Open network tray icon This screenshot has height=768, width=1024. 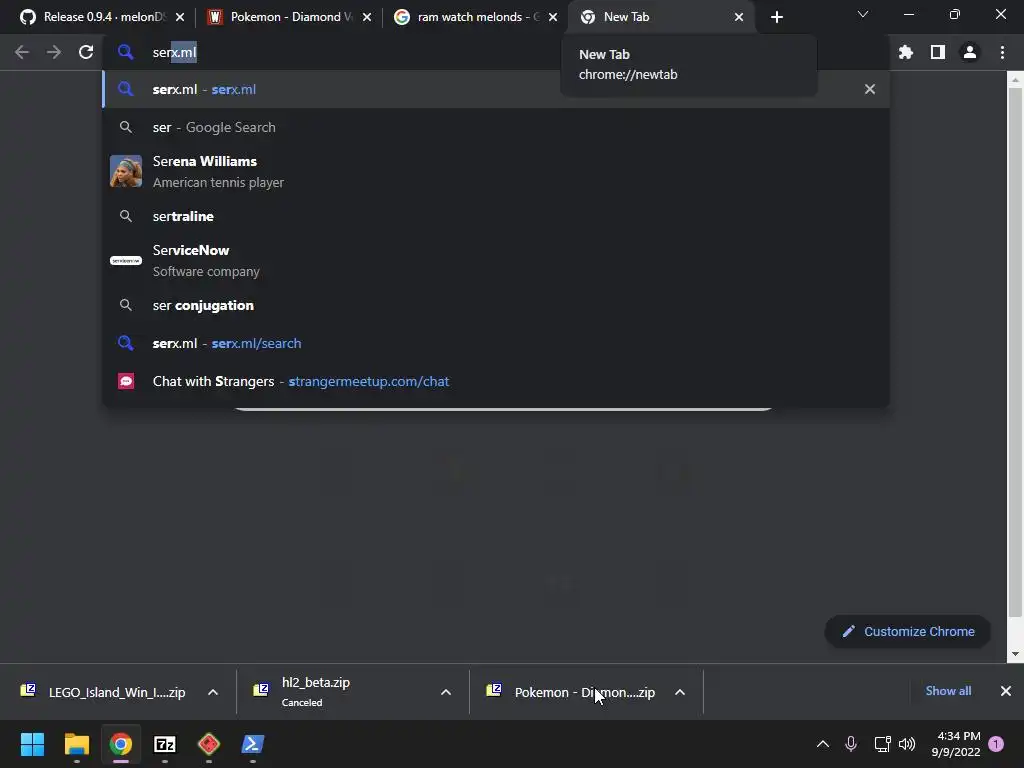coord(882,744)
